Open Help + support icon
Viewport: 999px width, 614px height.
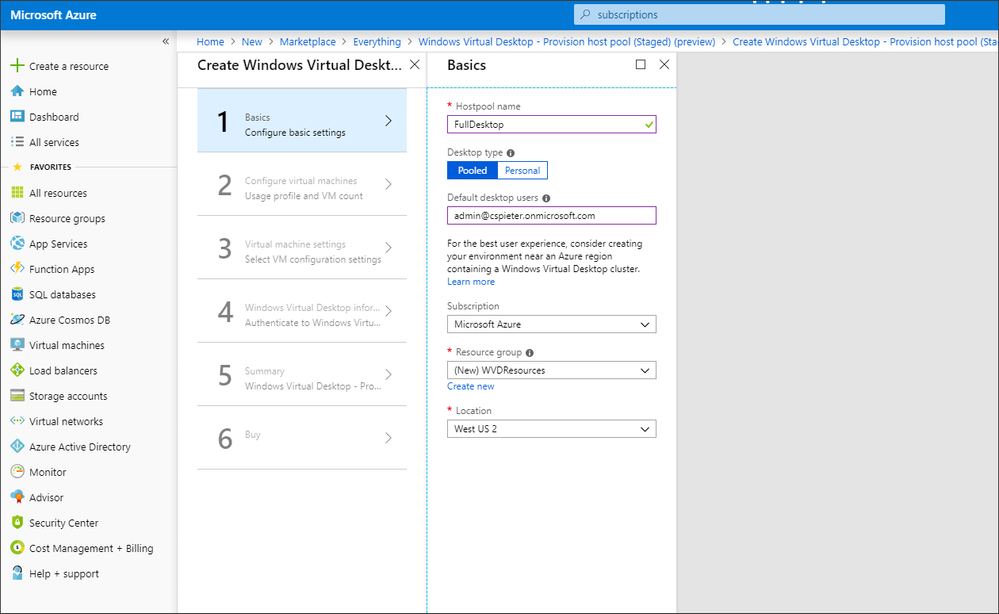tap(17, 573)
